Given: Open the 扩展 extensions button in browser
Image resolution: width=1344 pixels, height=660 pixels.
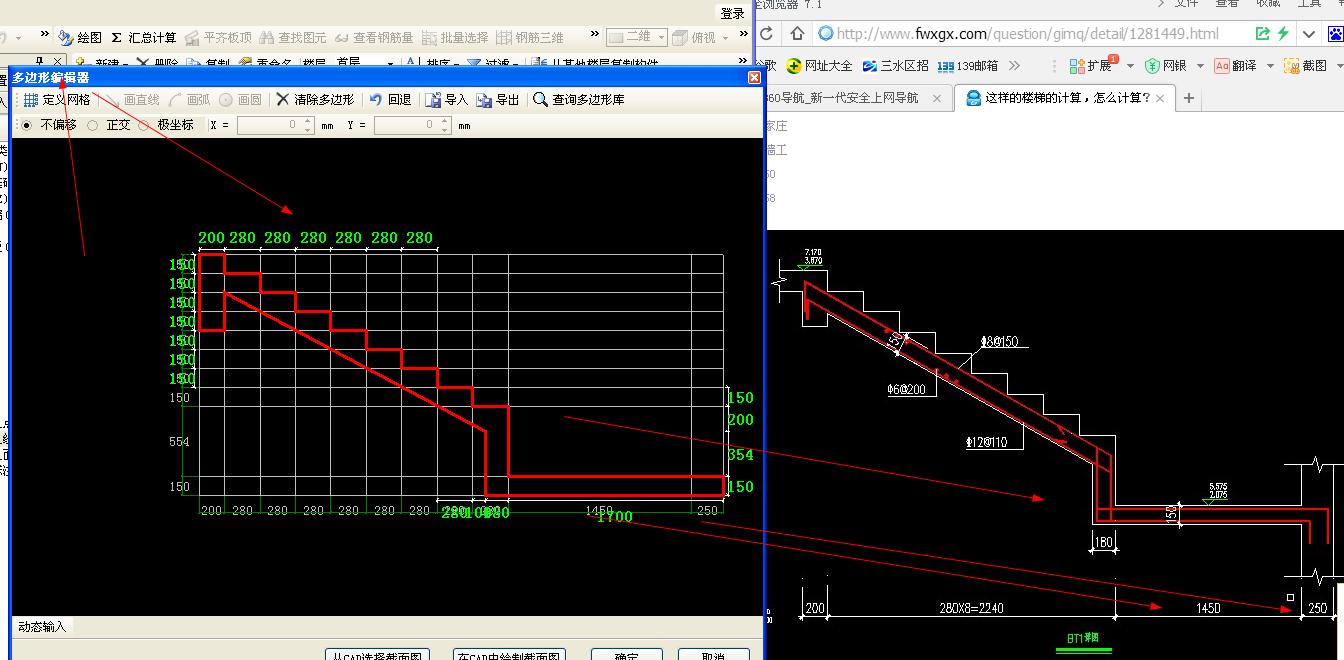Looking at the screenshot, I should [1092, 66].
